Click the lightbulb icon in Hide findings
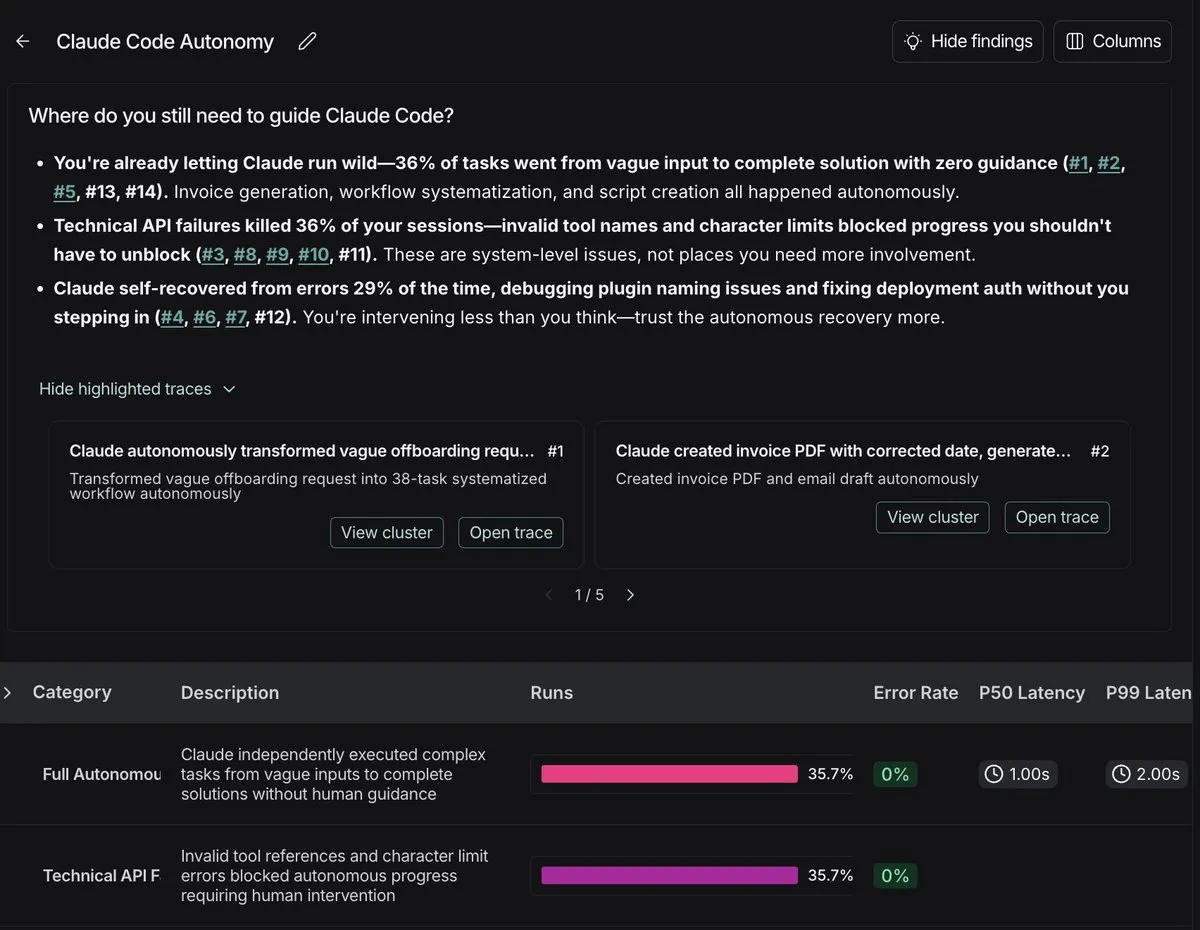Image resolution: width=1200 pixels, height=930 pixels. [x=912, y=41]
